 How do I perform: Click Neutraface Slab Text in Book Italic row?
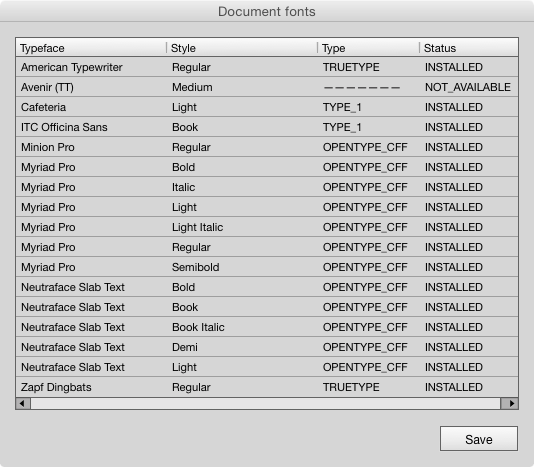click(x=73, y=327)
